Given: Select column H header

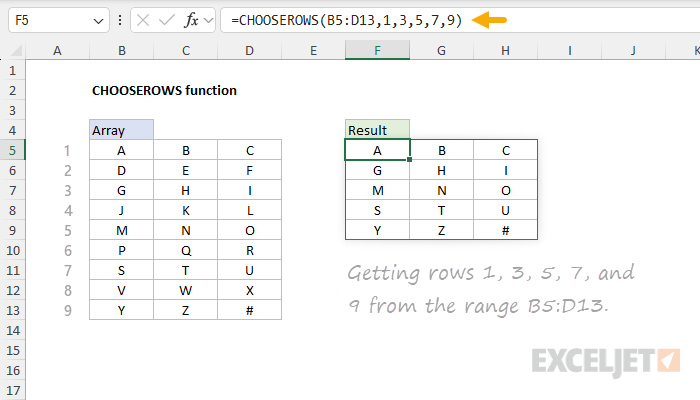Looking at the screenshot, I should click(505, 50).
